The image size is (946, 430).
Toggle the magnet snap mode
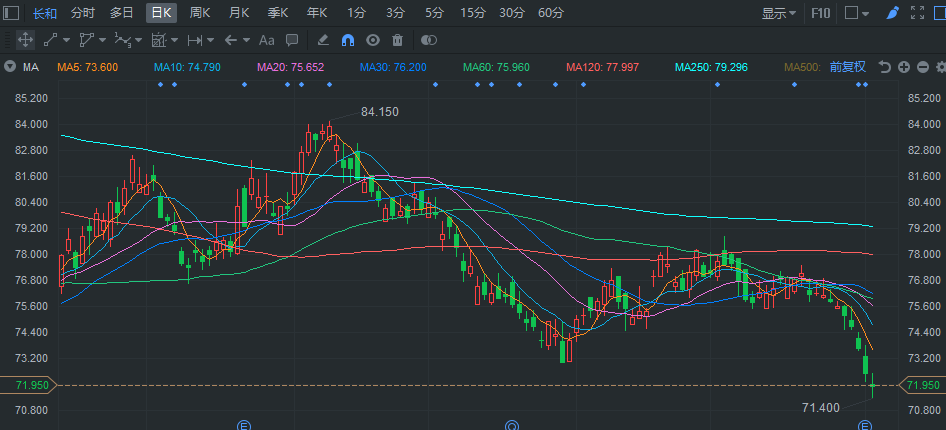(348, 40)
